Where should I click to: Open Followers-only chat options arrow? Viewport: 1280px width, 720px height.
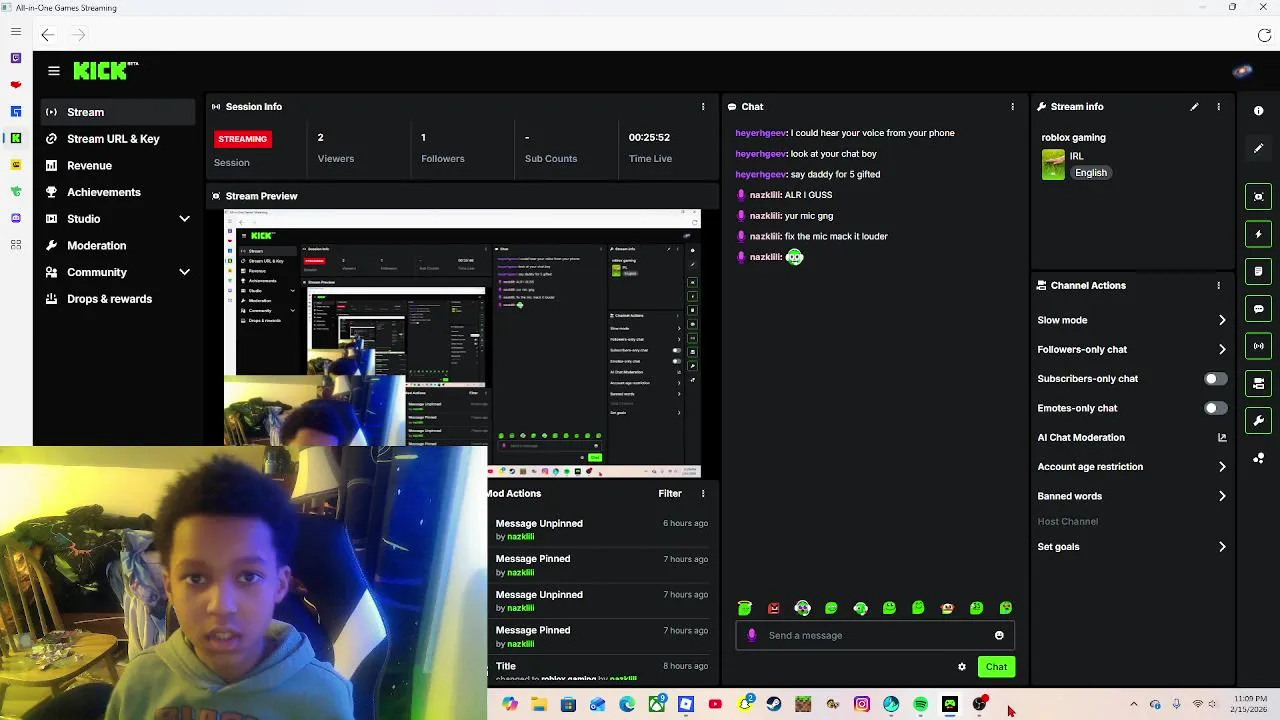[1222, 350]
